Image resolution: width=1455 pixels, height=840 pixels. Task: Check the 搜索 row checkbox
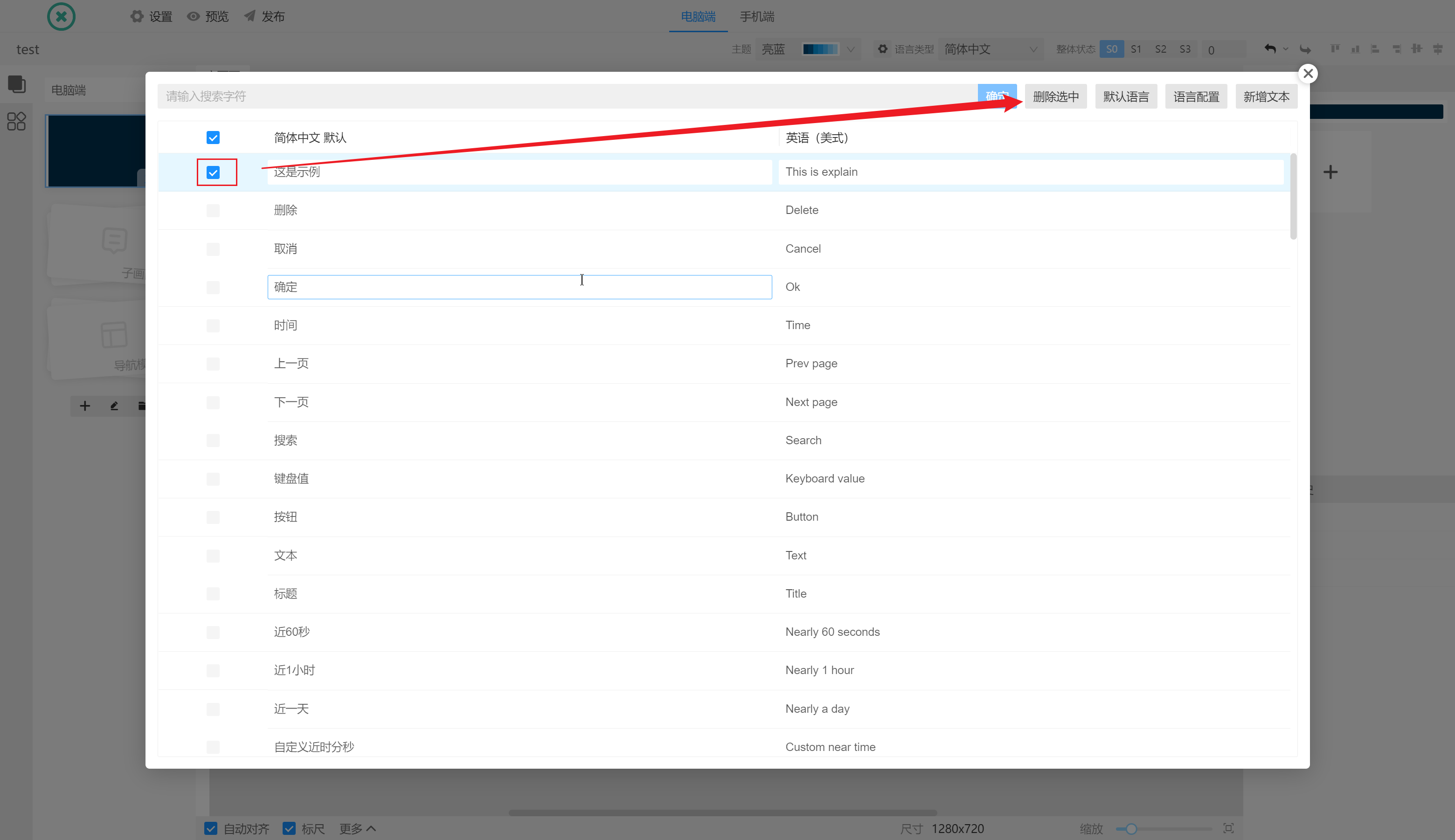click(213, 441)
